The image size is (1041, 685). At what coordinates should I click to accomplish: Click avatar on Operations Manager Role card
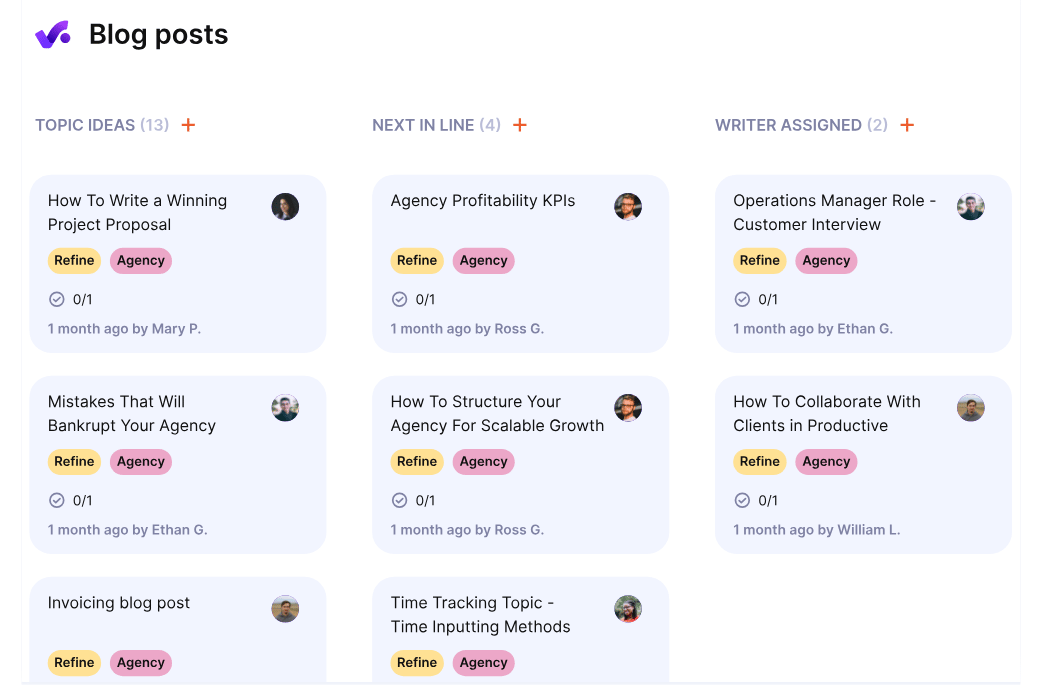(x=971, y=207)
